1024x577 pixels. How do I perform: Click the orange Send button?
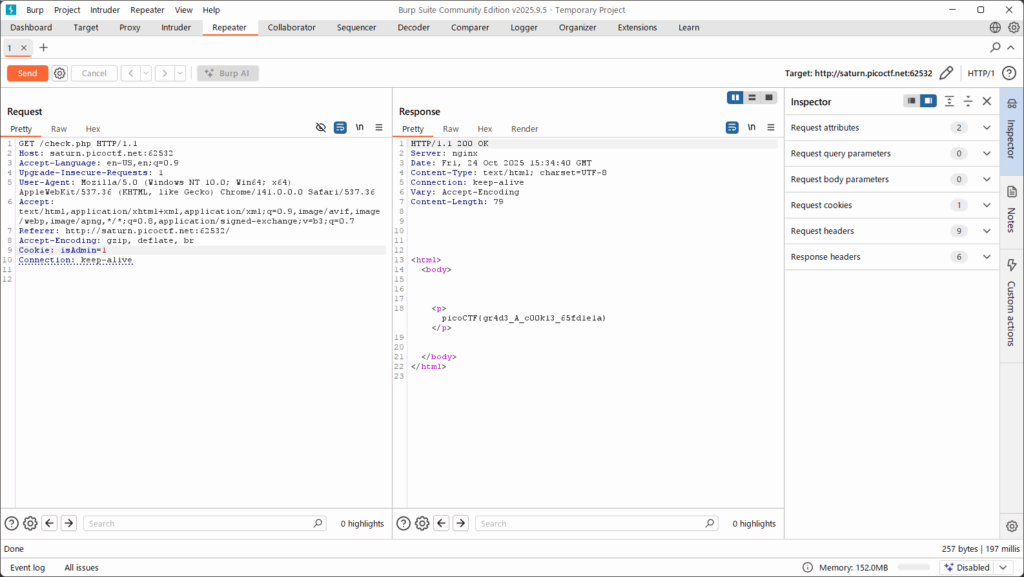pyautogui.click(x=27, y=73)
